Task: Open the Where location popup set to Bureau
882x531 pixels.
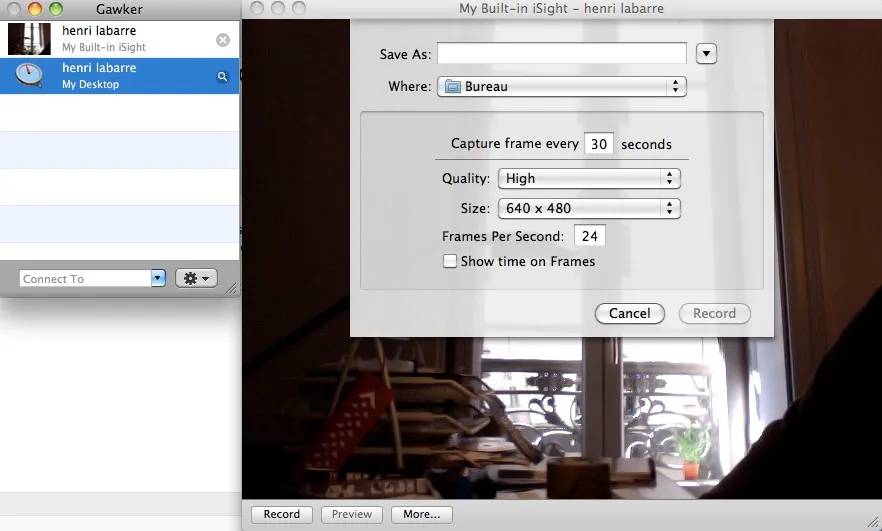Action: pos(561,87)
